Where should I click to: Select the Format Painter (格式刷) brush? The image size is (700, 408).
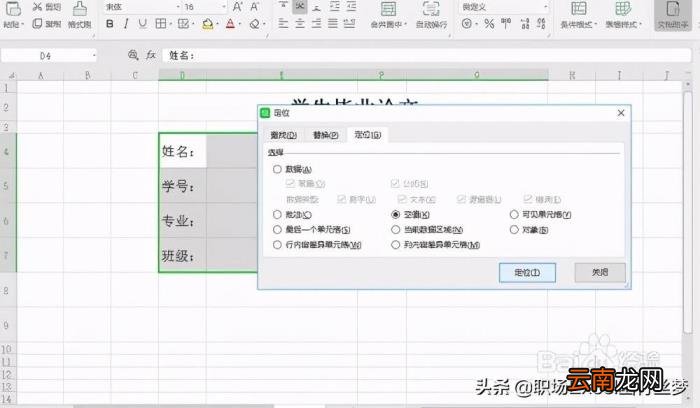80,8
